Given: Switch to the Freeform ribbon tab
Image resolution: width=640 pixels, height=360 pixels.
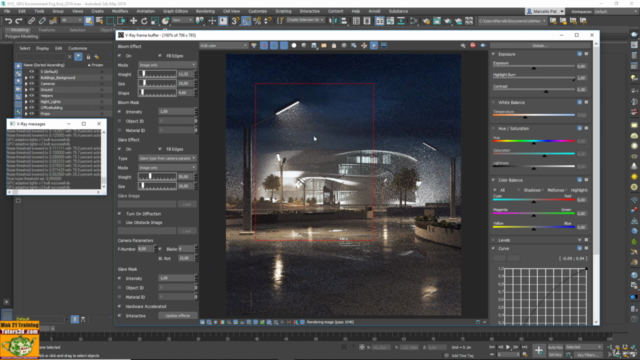Looking at the screenshot, I should coord(47,30).
